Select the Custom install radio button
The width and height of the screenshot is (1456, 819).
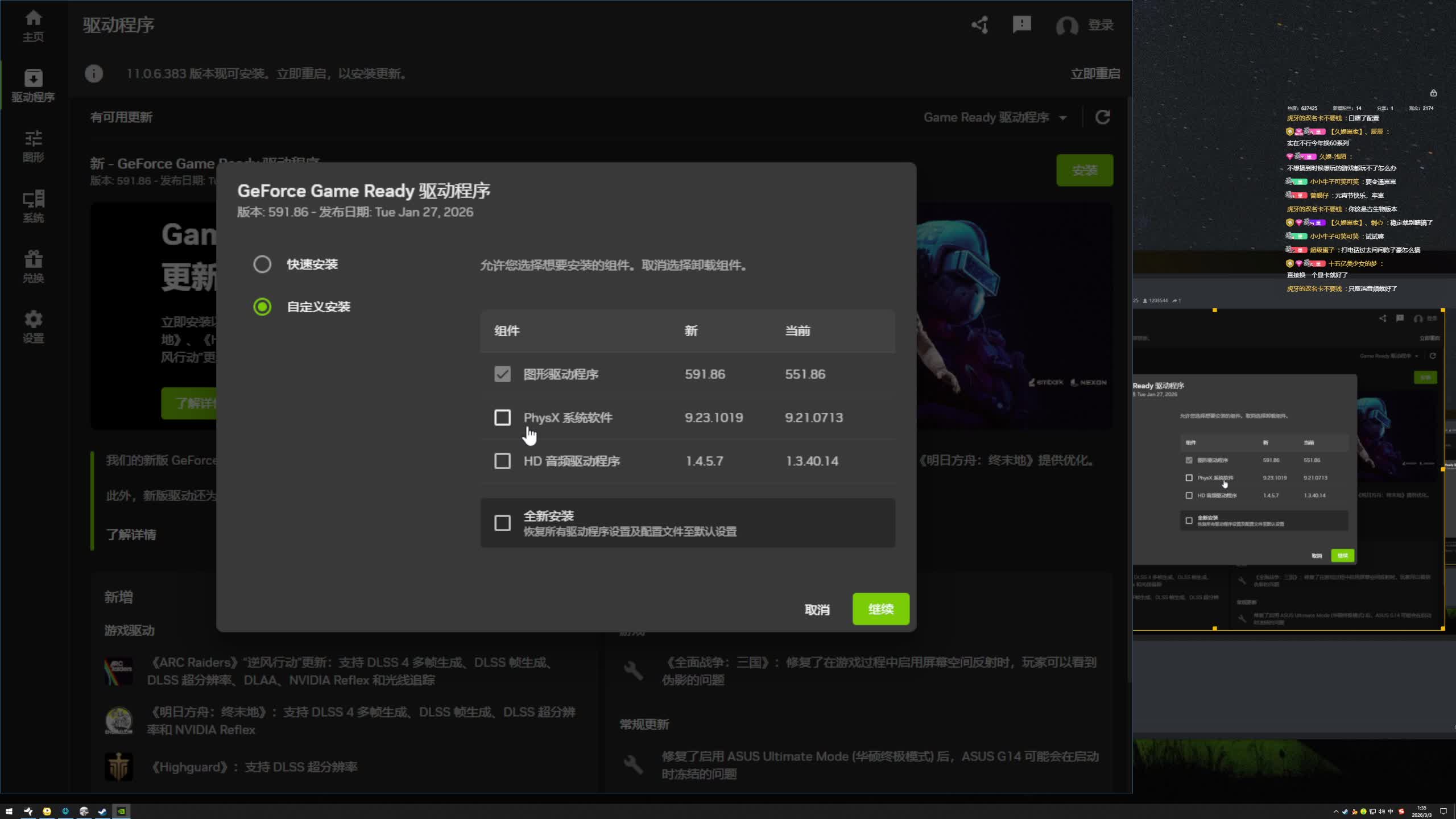click(x=262, y=307)
